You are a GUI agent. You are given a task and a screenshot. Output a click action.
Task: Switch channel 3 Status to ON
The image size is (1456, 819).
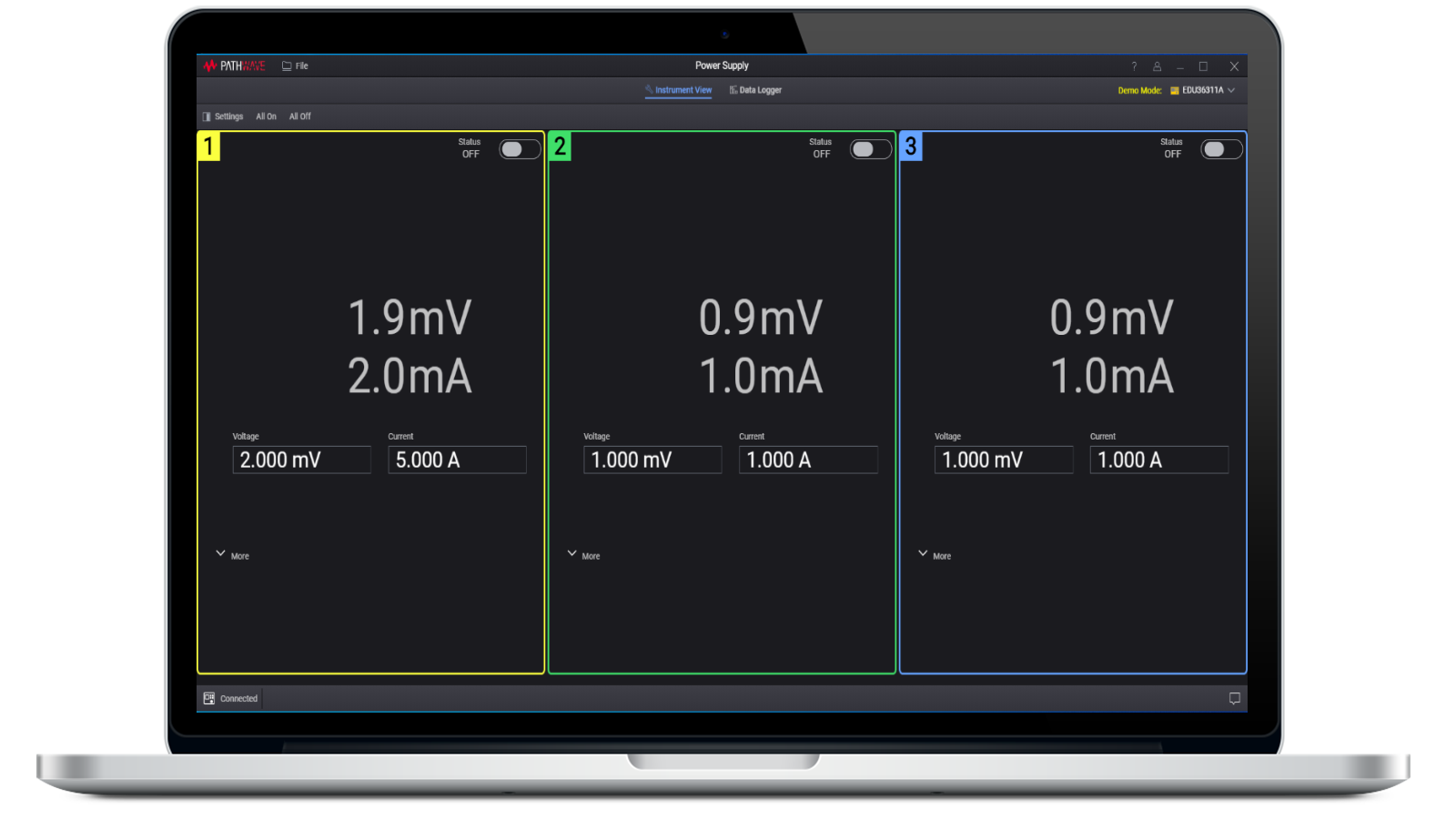pos(1220,148)
